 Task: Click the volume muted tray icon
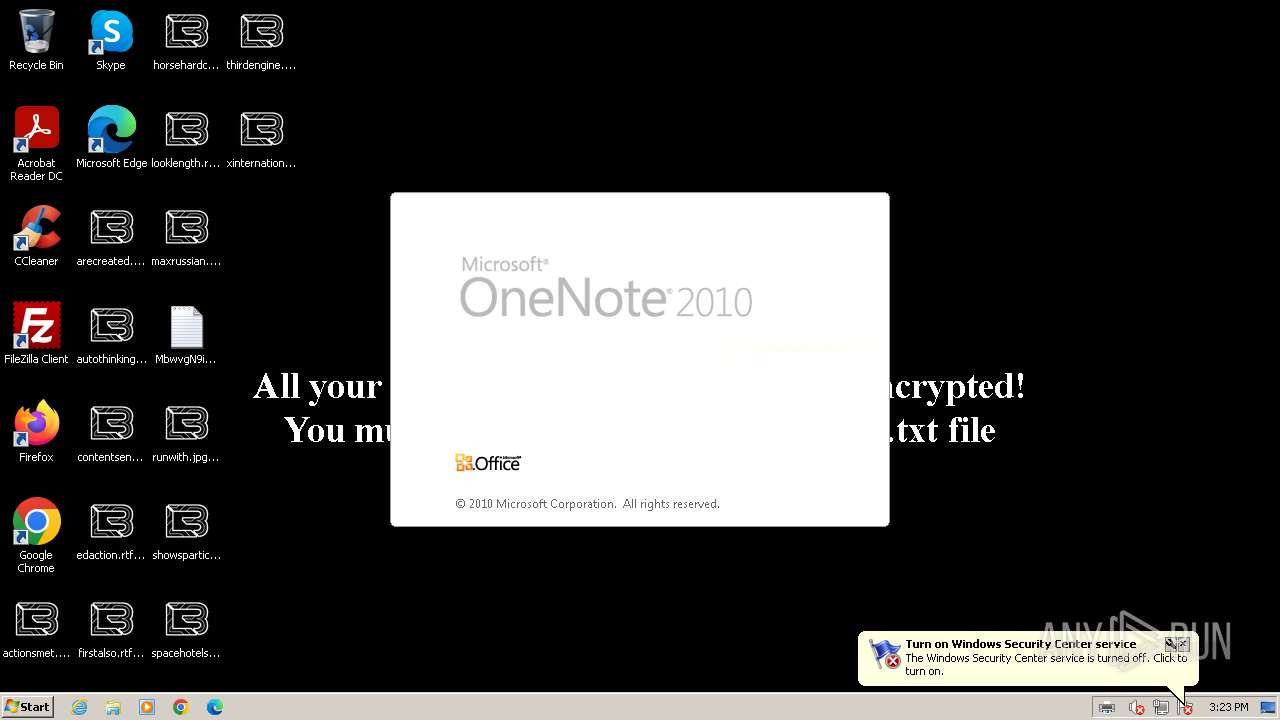click(x=1136, y=707)
